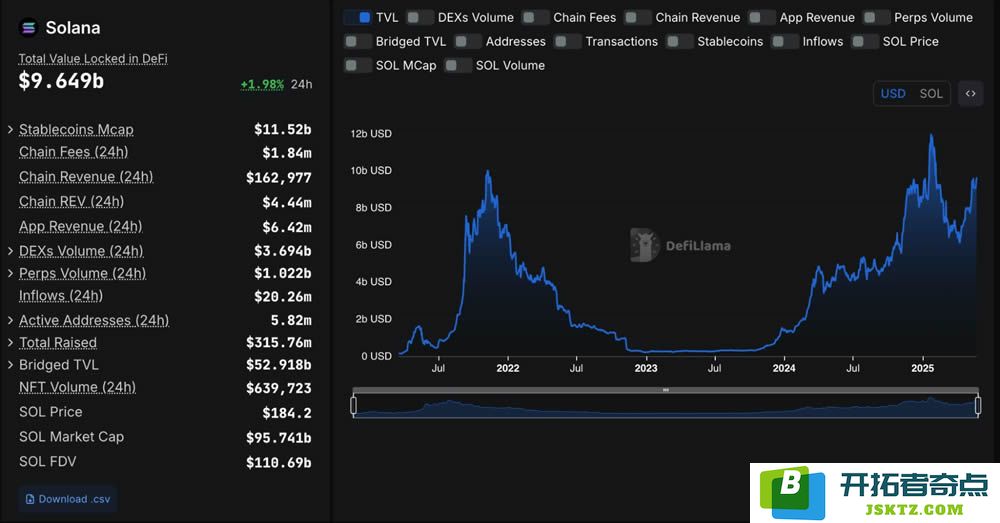This screenshot has width=1000, height=523.
Task: Enable the Inflows toggle
Action: coord(784,41)
